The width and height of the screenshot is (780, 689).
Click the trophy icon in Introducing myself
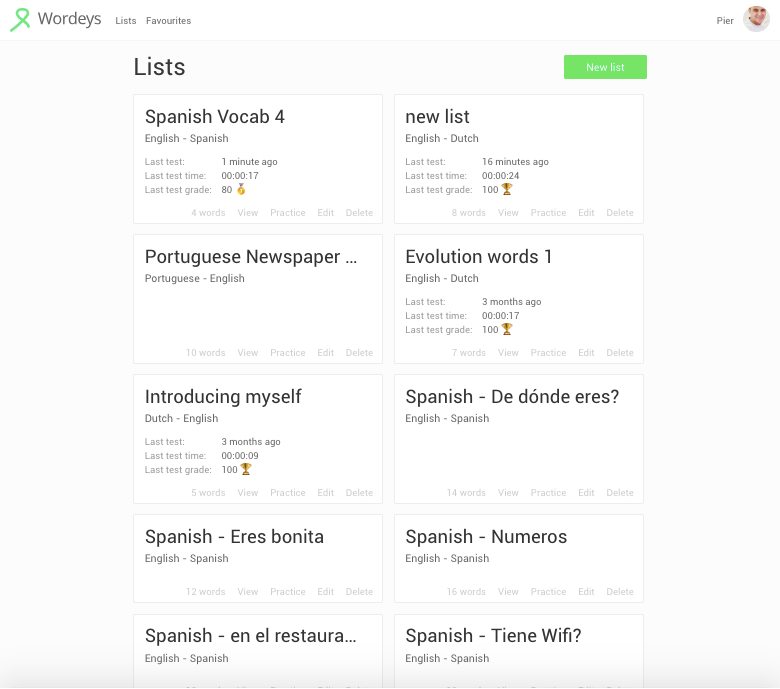click(x=246, y=469)
